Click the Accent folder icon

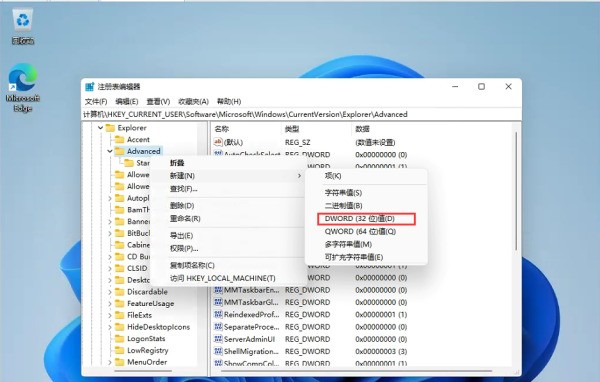tap(120, 139)
